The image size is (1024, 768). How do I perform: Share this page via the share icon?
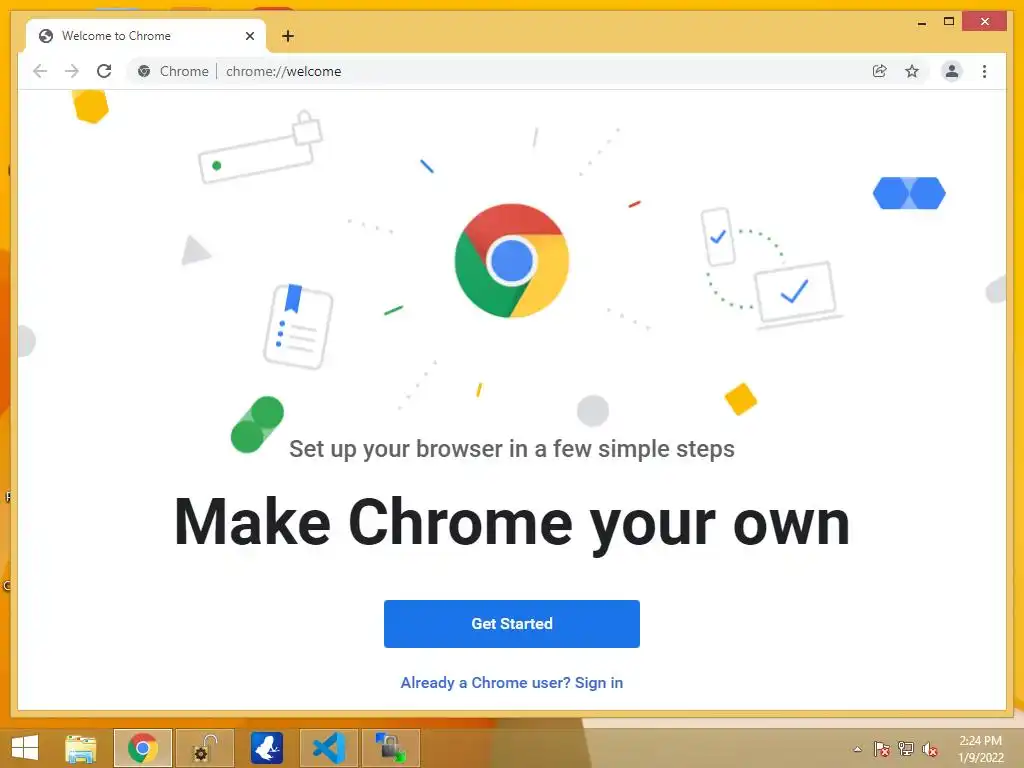(880, 71)
